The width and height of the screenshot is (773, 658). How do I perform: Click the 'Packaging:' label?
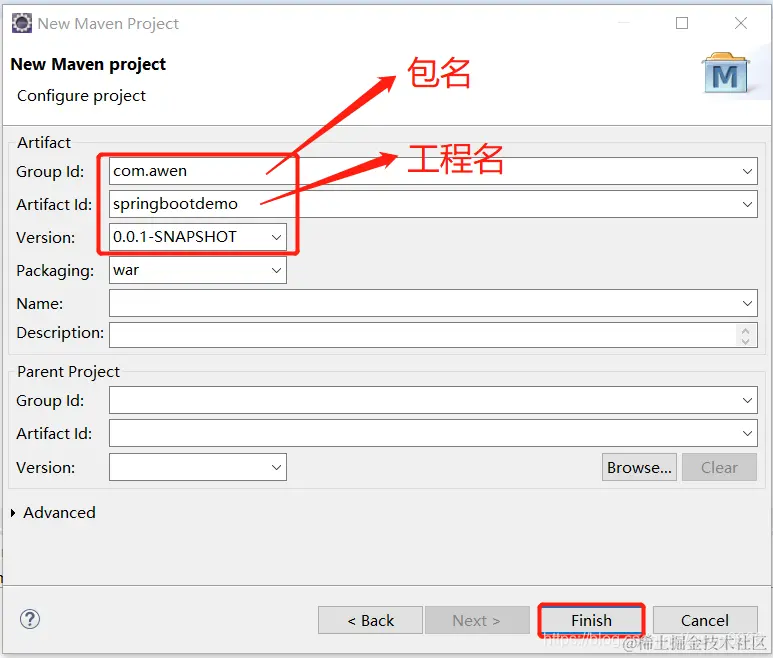tap(55, 271)
